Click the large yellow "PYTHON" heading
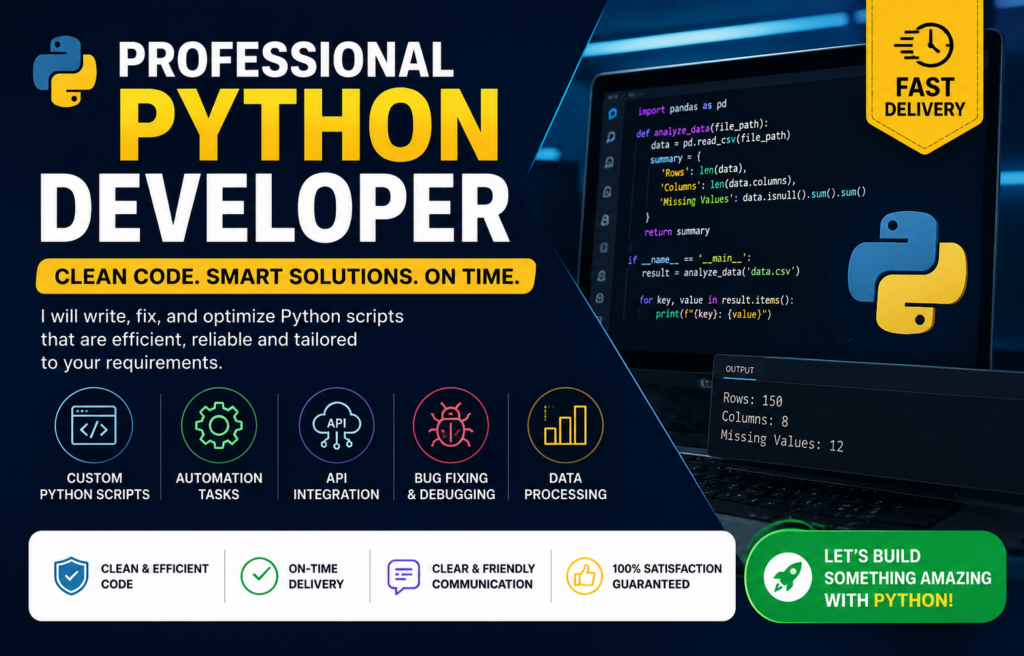 point(308,124)
